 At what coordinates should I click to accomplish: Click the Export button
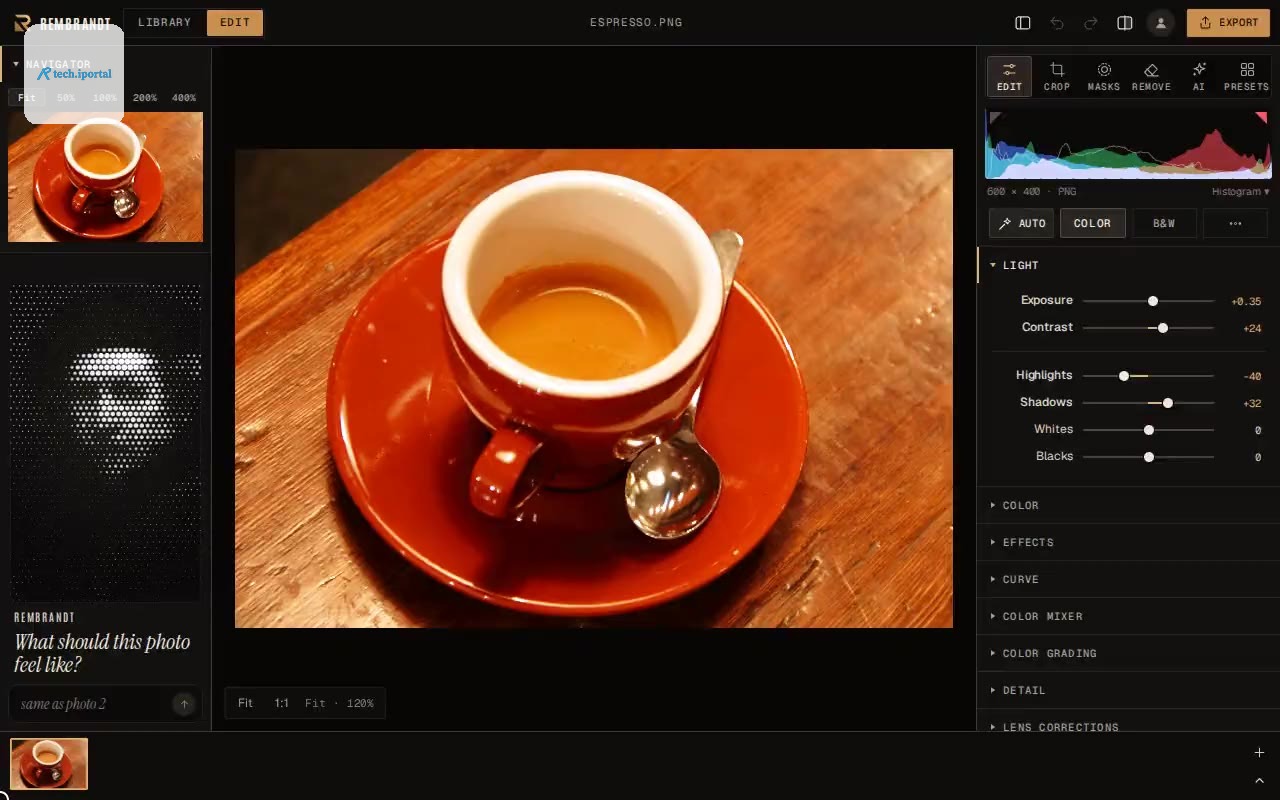tap(1228, 22)
